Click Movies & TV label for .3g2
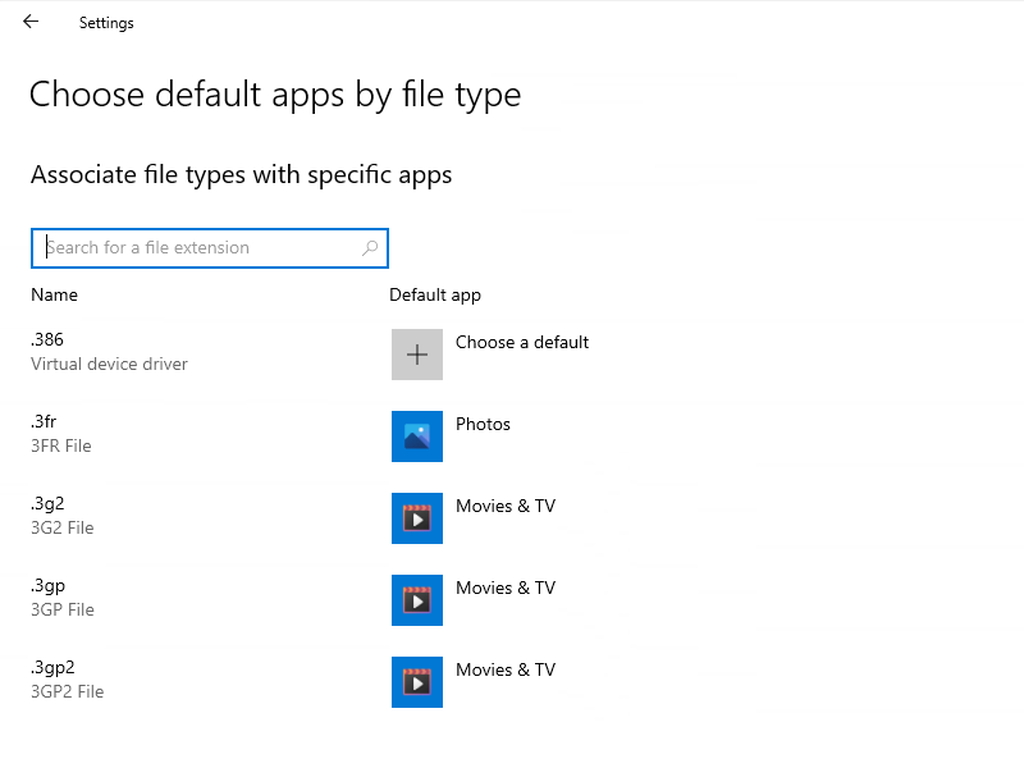 pos(505,506)
